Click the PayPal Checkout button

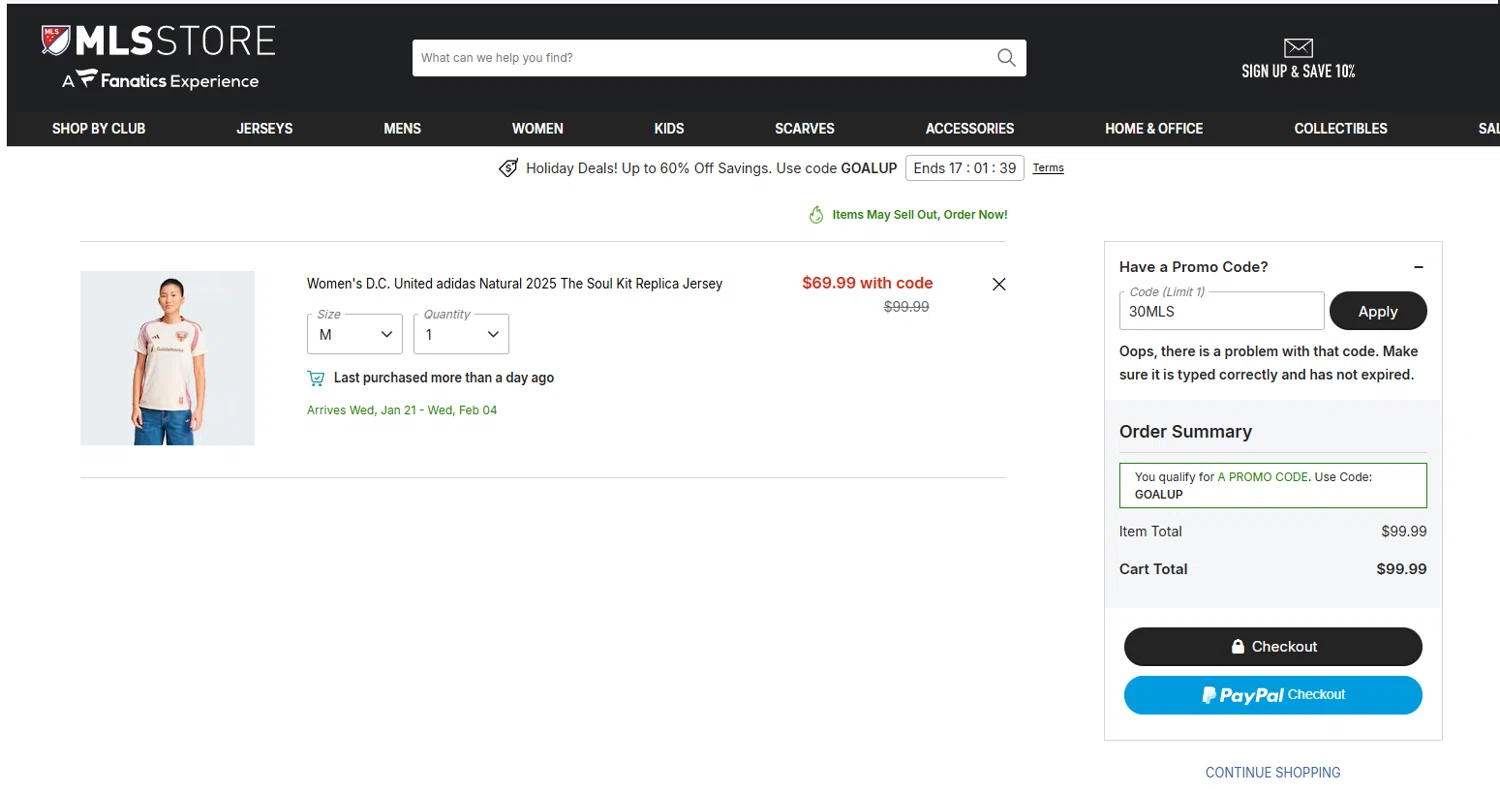click(x=1273, y=695)
